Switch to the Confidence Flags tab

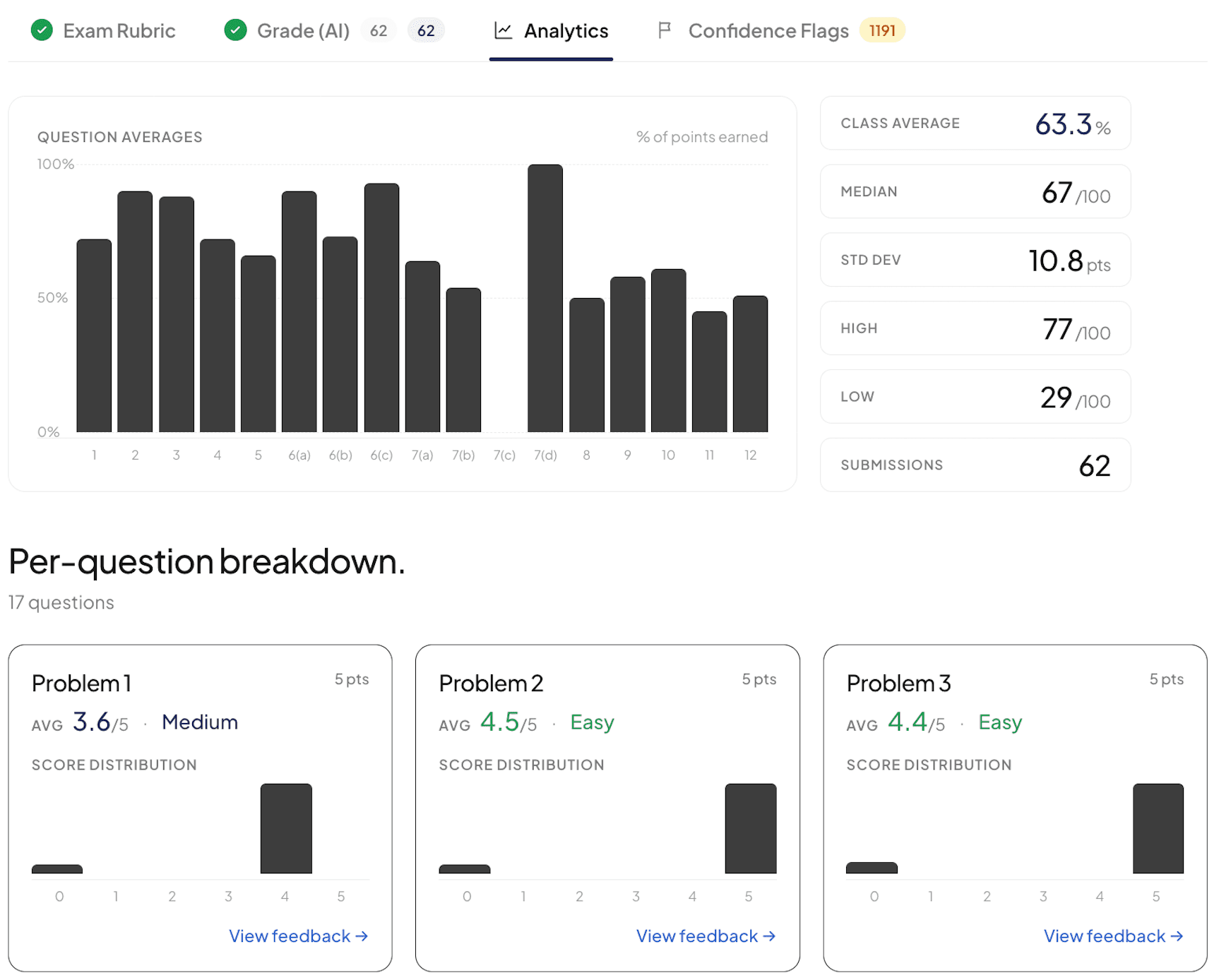click(780, 30)
